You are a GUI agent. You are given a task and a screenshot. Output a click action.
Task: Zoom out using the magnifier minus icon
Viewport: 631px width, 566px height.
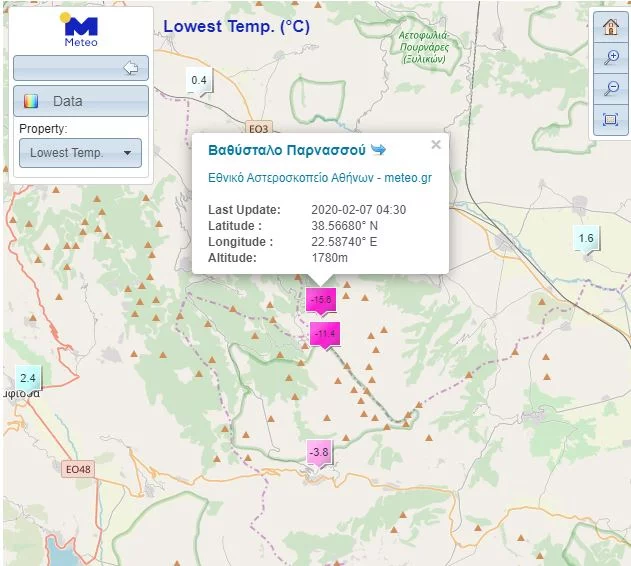[x=610, y=89]
